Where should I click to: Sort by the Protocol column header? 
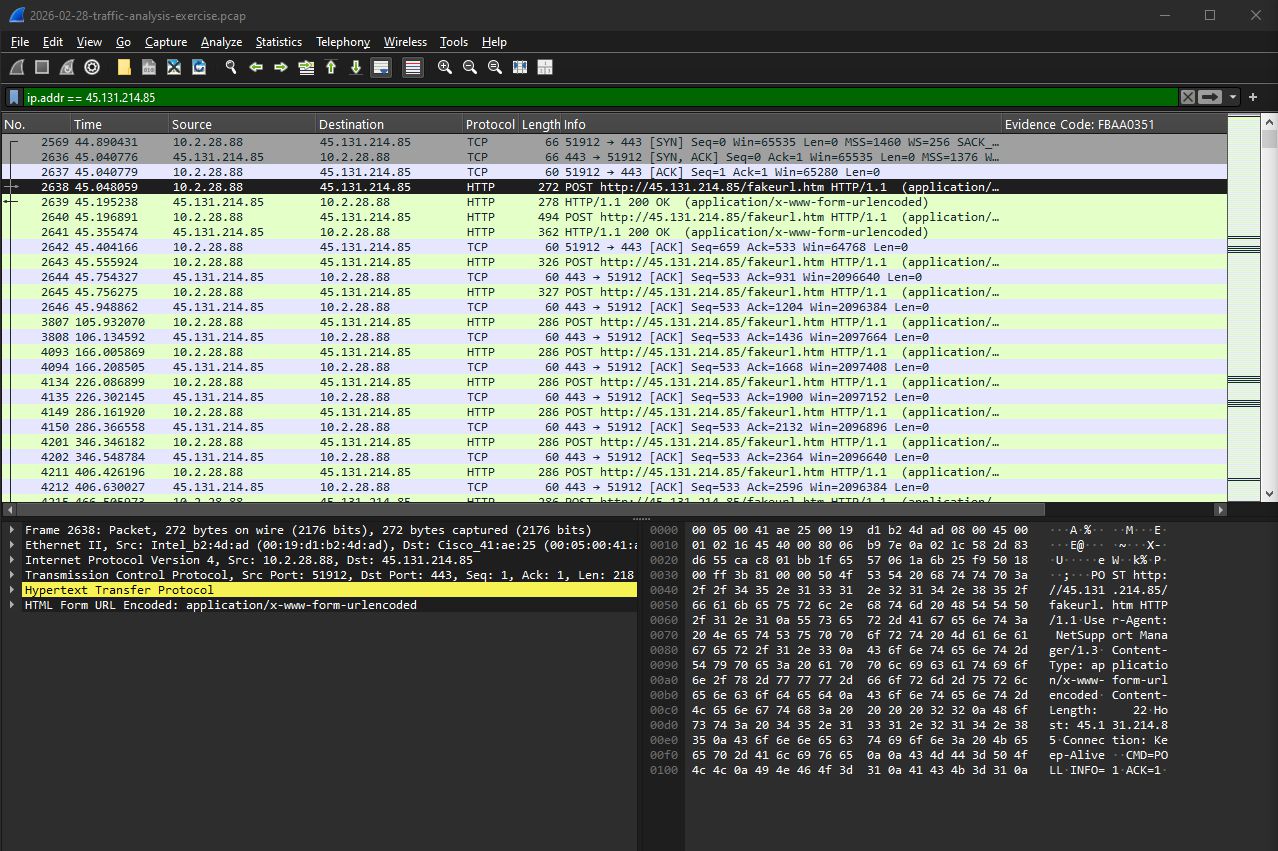(x=490, y=124)
